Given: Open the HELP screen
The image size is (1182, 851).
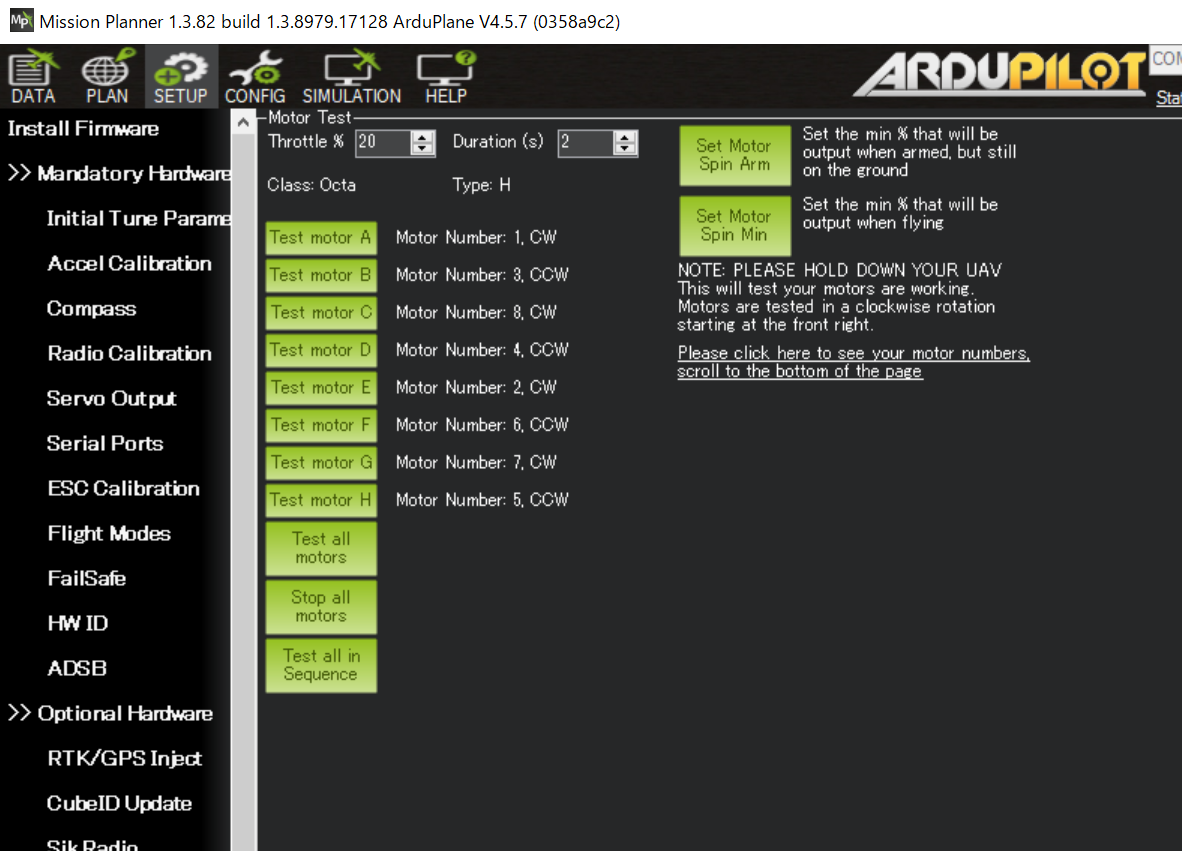Looking at the screenshot, I should coord(445,75).
